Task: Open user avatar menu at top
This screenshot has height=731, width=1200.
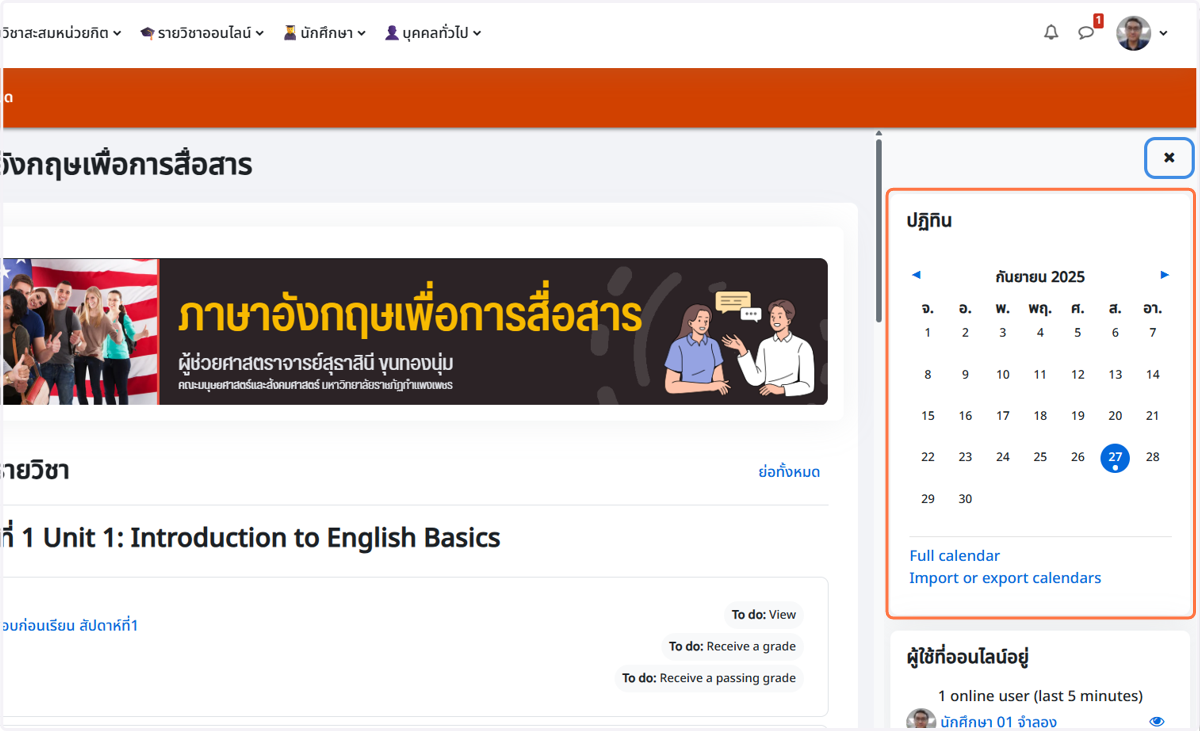Action: 1142,33
